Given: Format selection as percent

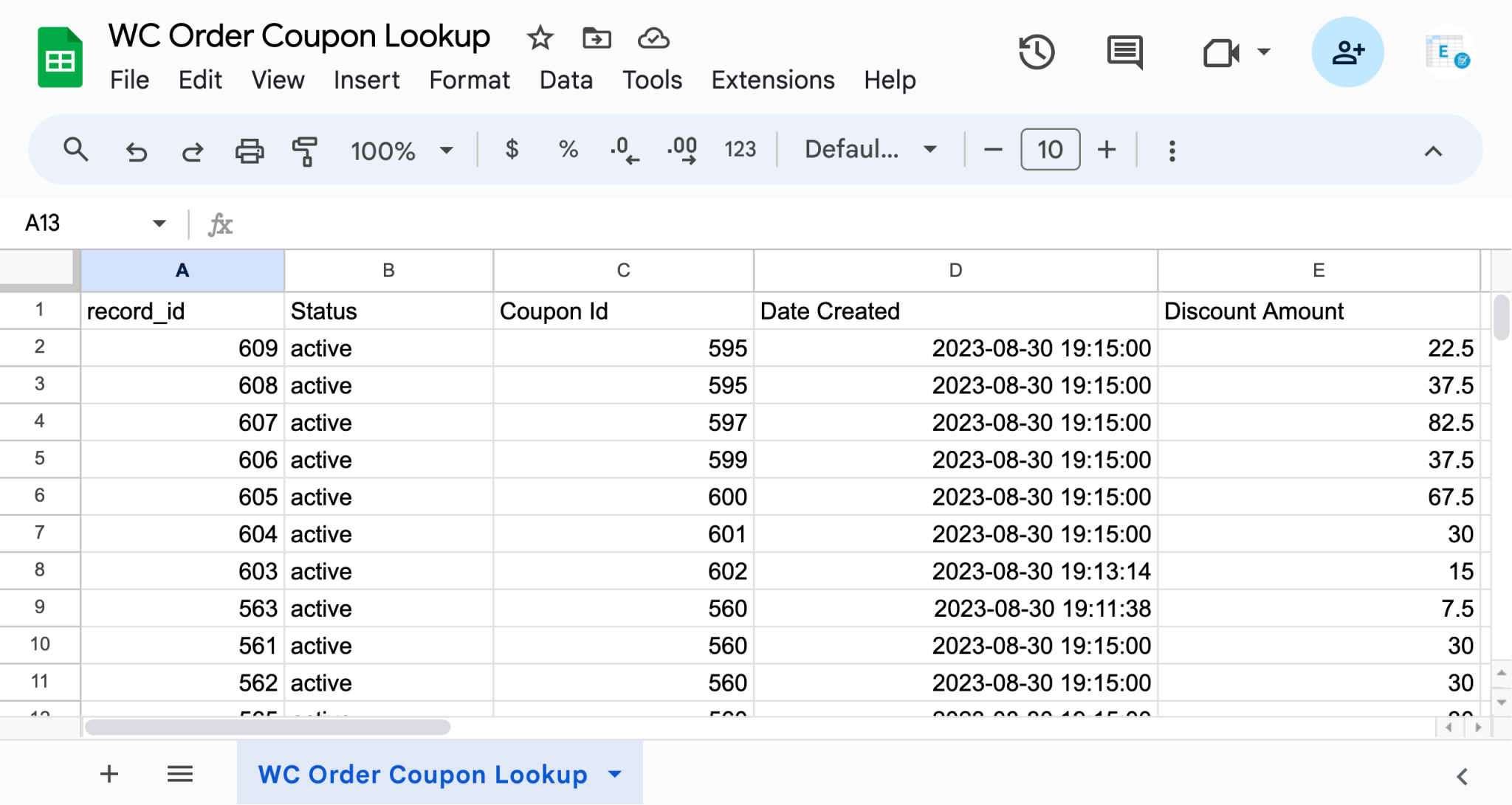Looking at the screenshot, I should click(x=567, y=150).
